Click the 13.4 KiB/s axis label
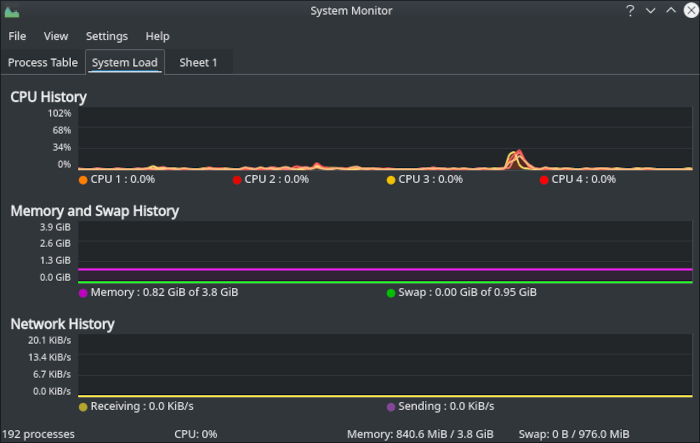The width and height of the screenshot is (700, 443). coord(49,357)
